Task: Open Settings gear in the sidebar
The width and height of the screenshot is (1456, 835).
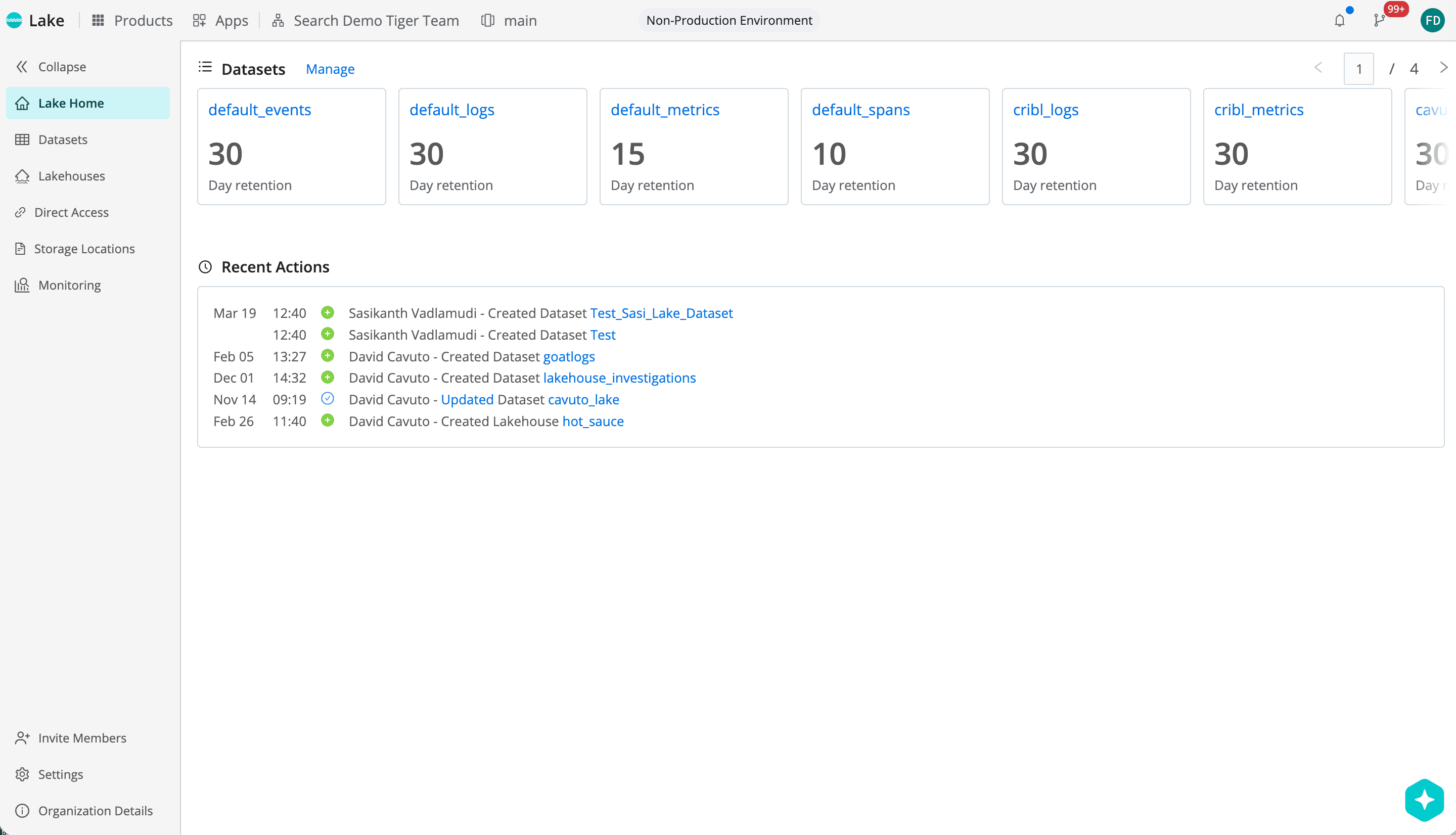Action: point(50,774)
